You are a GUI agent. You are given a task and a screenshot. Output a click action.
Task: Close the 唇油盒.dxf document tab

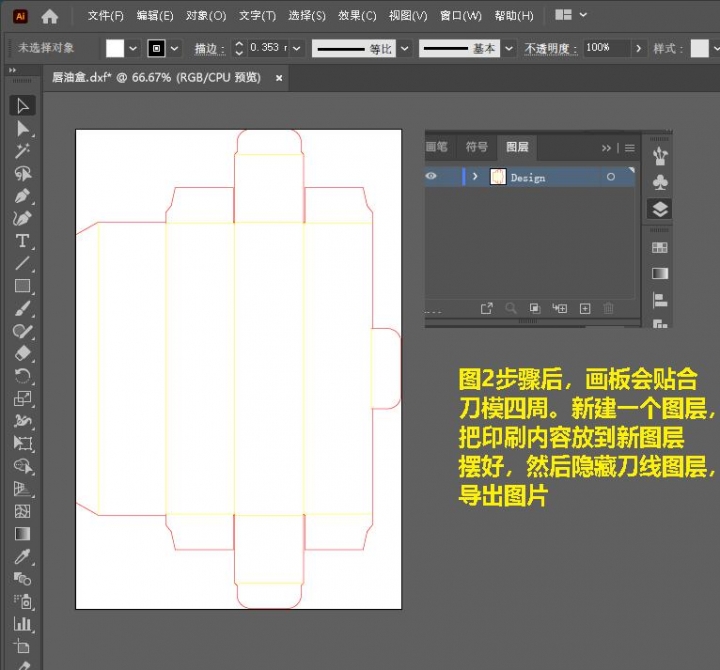[x=279, y=77]
